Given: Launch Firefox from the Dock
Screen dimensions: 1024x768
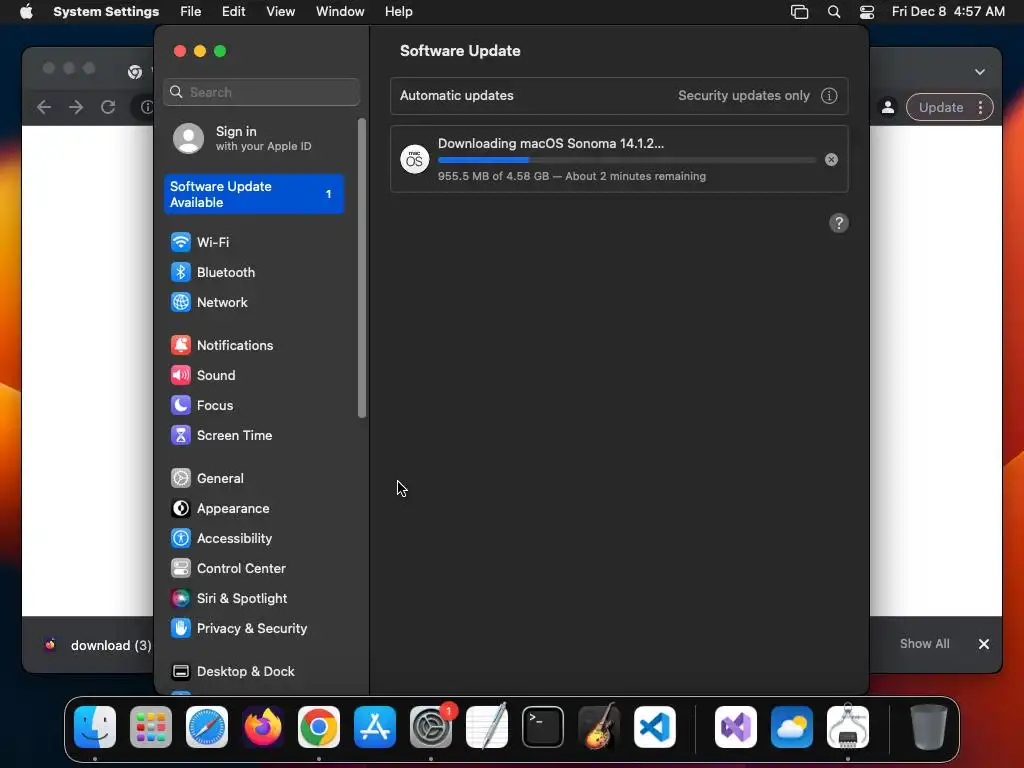Looking at the screenshot, I should [263, 727].
